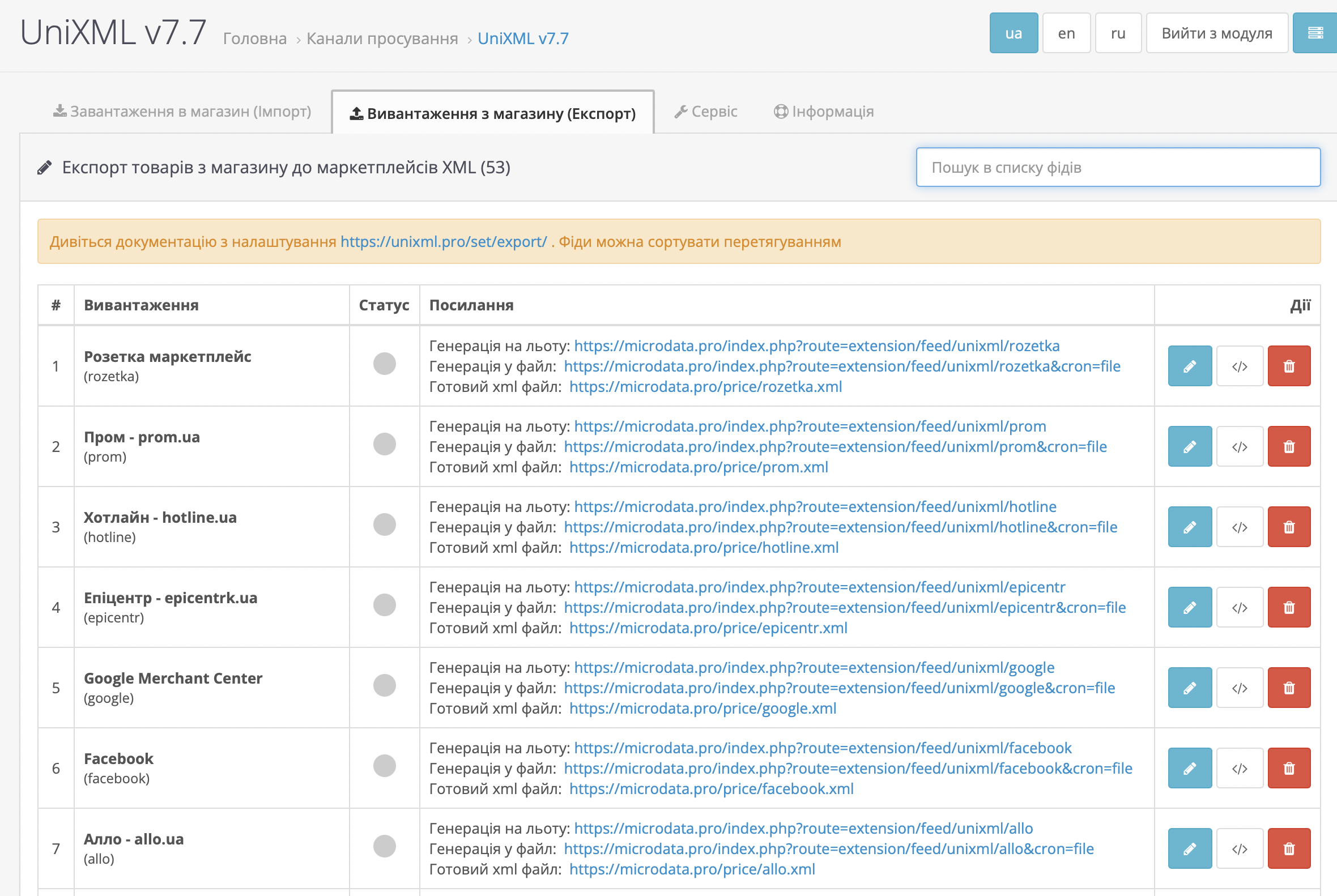The height and width of the screenshot is (896, 1337).
Task: Open ready file link hotline.xml
Action: (704, 548)
